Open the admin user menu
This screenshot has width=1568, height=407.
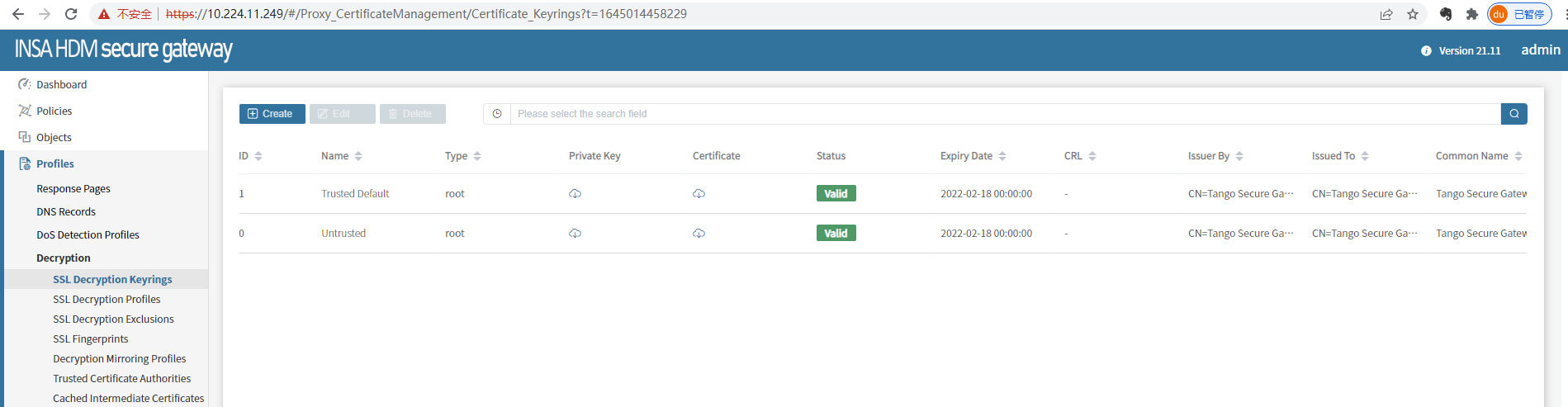(x=1540, y=50)
